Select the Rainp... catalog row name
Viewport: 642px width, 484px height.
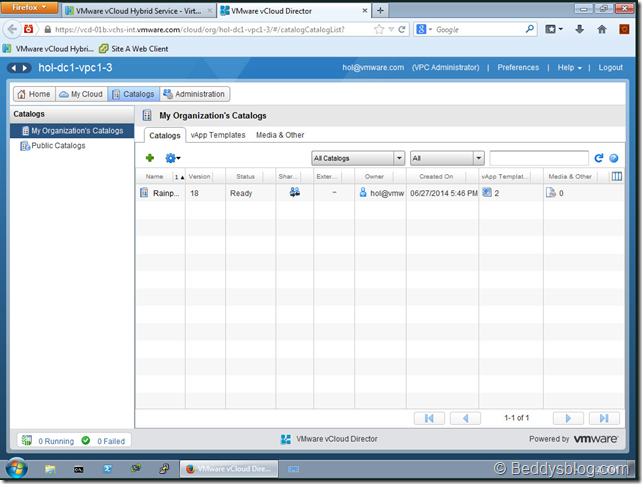166,193
